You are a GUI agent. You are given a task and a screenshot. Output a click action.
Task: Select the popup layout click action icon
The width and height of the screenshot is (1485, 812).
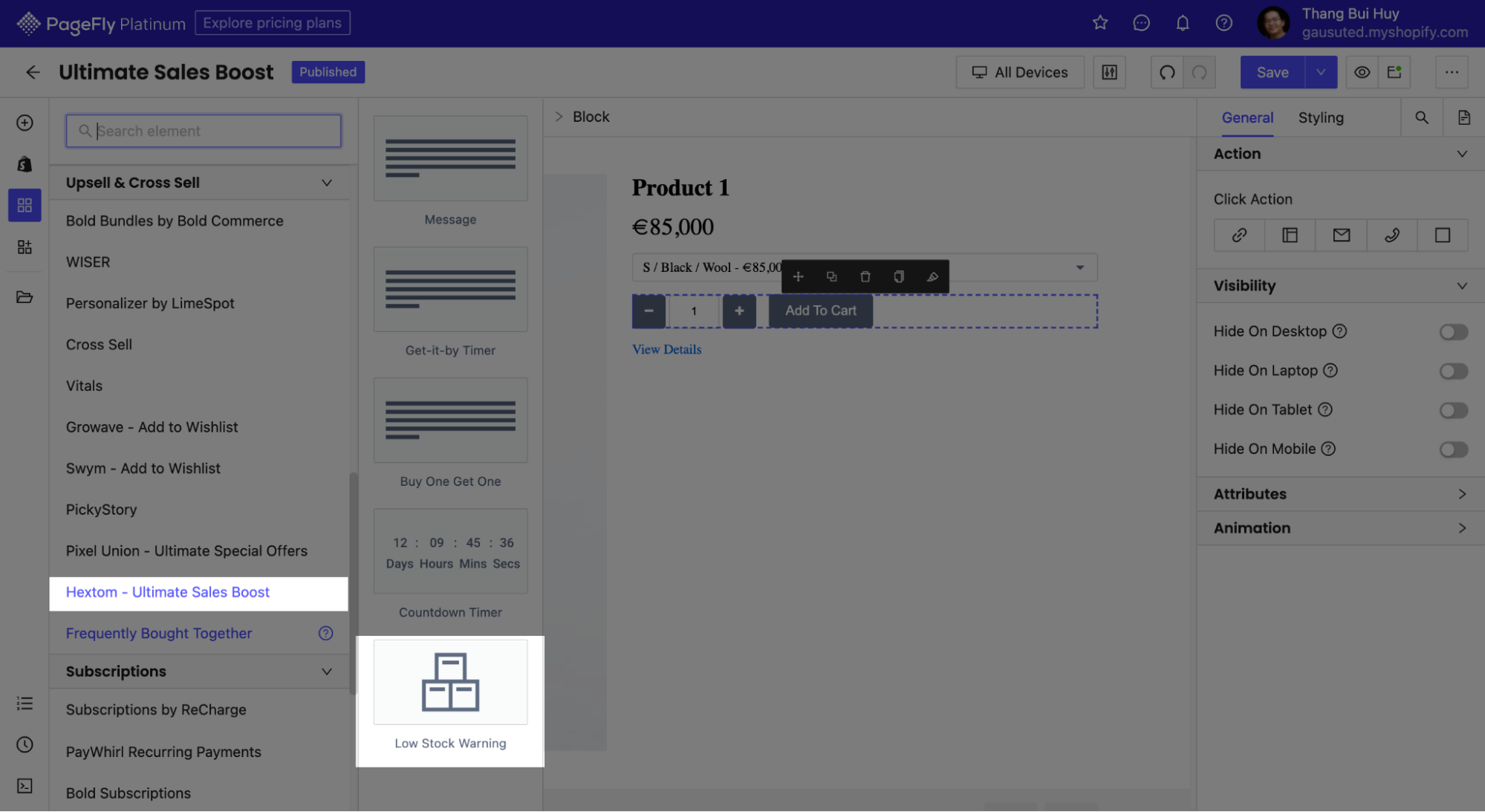[x=1290, y=236]
